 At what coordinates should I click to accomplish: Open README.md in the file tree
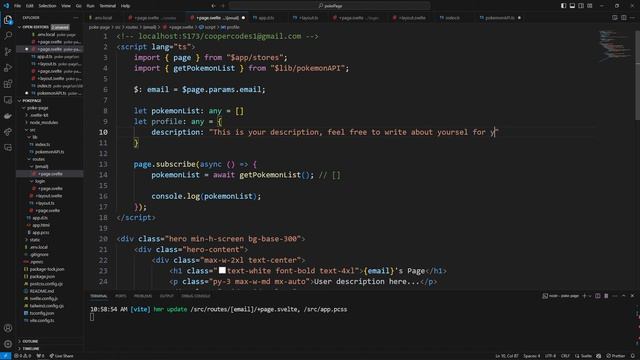coord(39,291)
